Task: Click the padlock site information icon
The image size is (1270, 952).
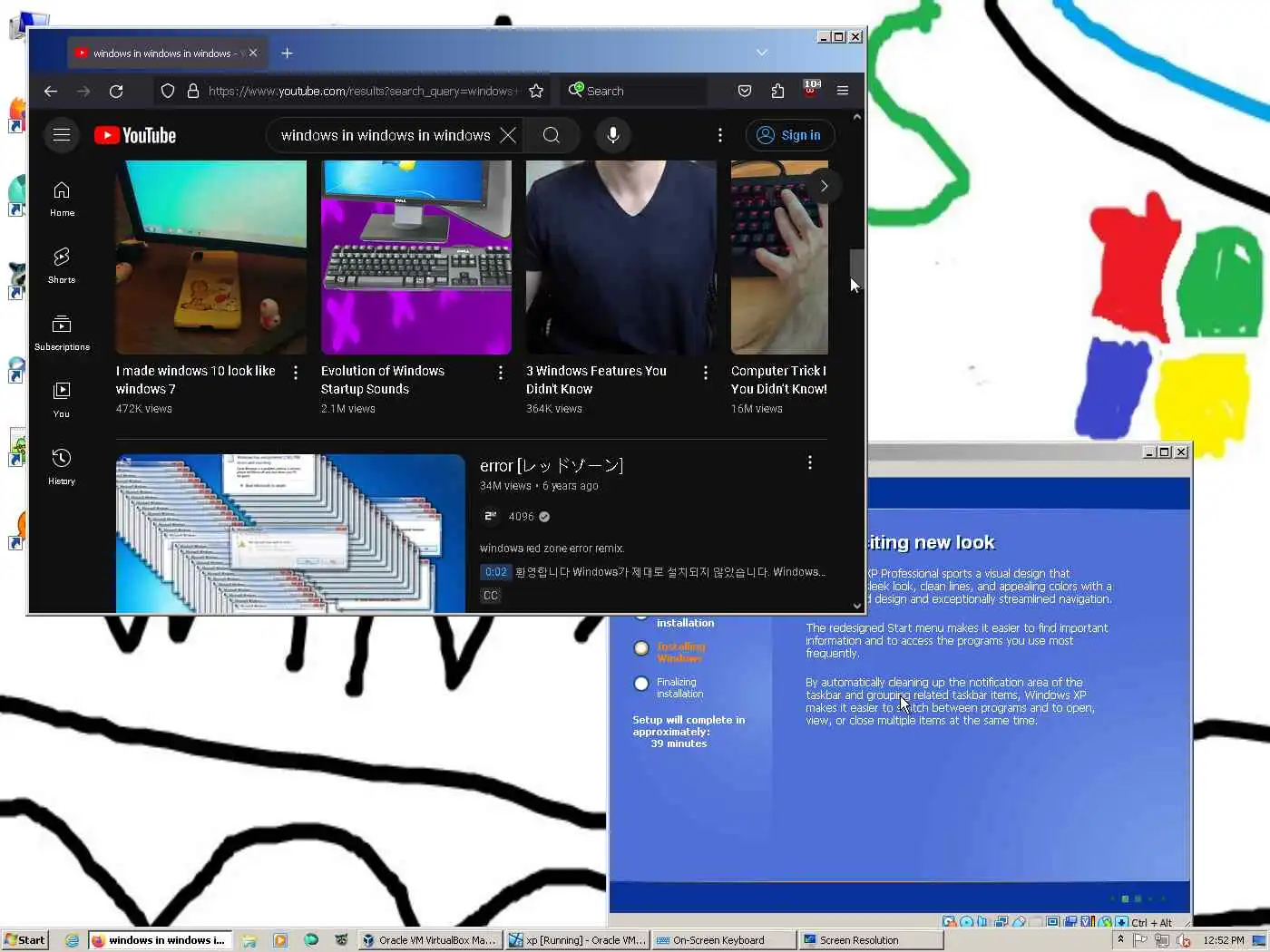Action: tap(193, 91)
